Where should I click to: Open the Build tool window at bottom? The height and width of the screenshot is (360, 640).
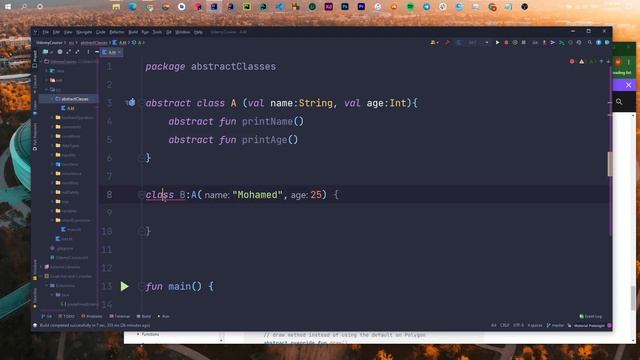pos(144,316)
